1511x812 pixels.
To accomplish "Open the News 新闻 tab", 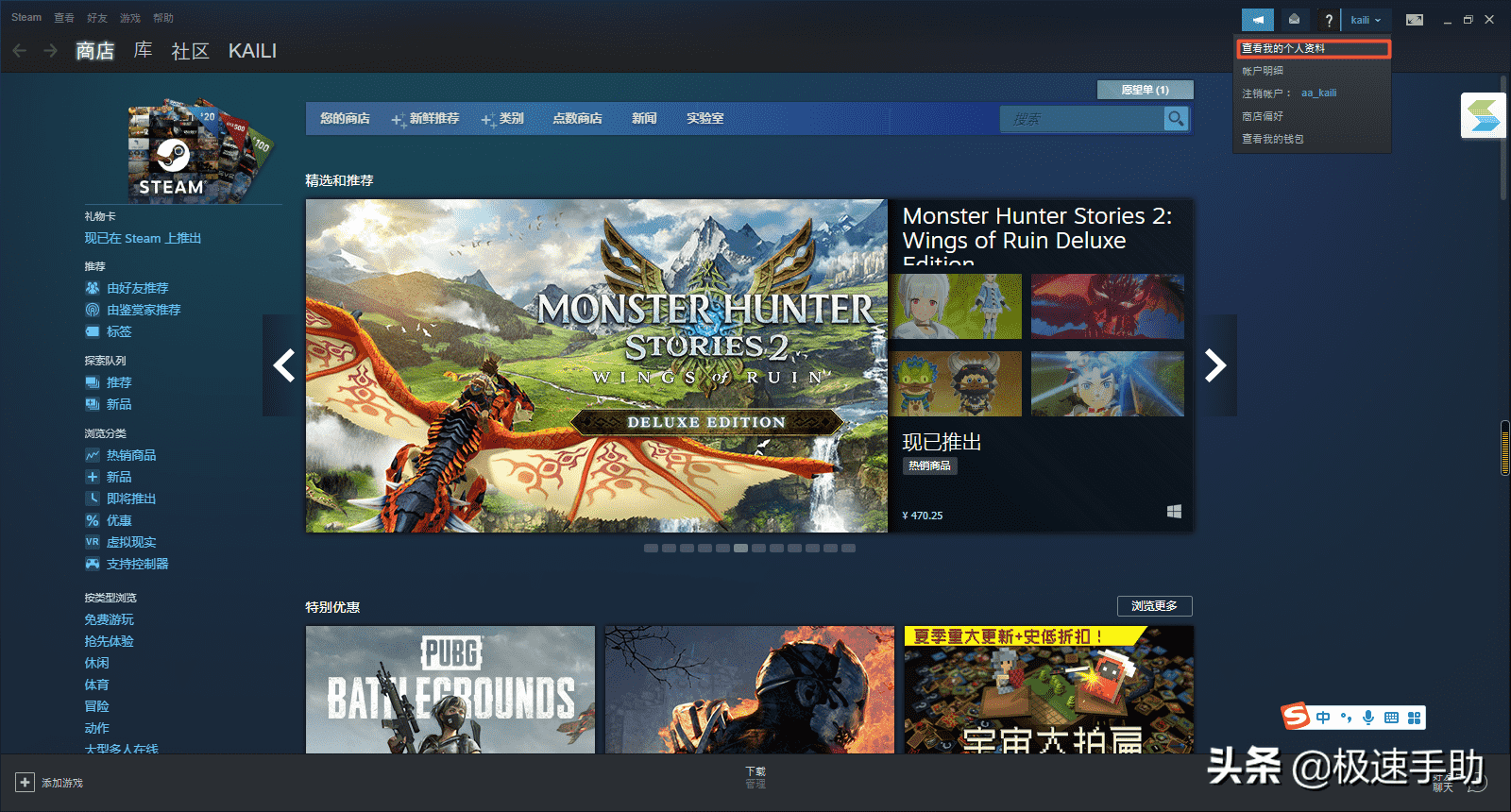I will 644,119.
